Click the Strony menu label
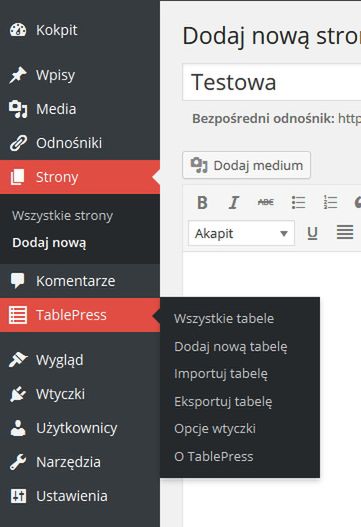 pos(57,177)
